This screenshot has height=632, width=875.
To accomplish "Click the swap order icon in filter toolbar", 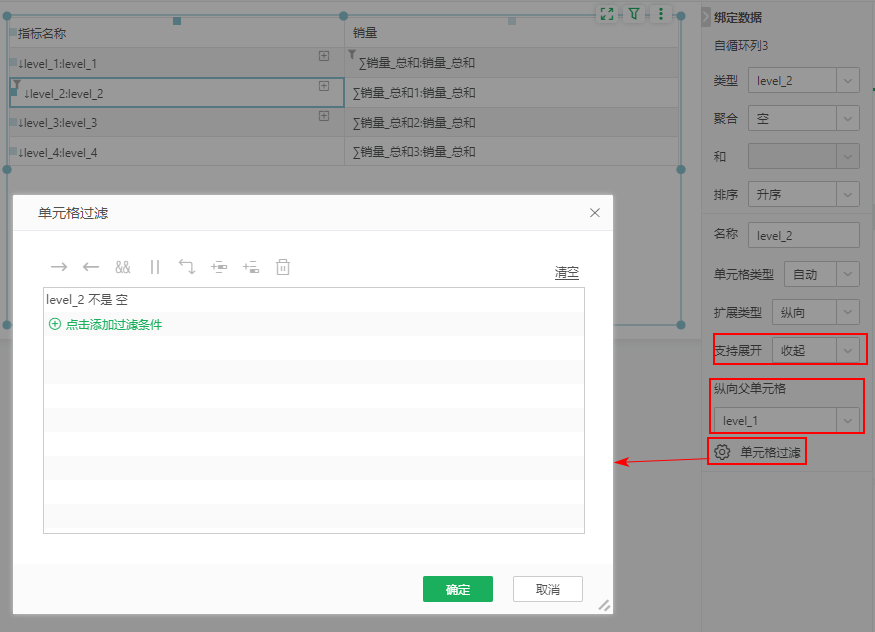I will click(x=187, y=267).
